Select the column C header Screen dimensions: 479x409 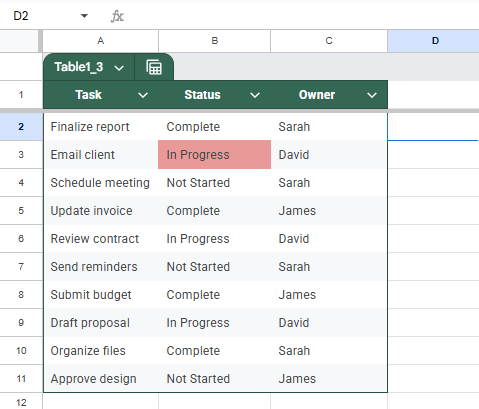click(x=329, y=41)
